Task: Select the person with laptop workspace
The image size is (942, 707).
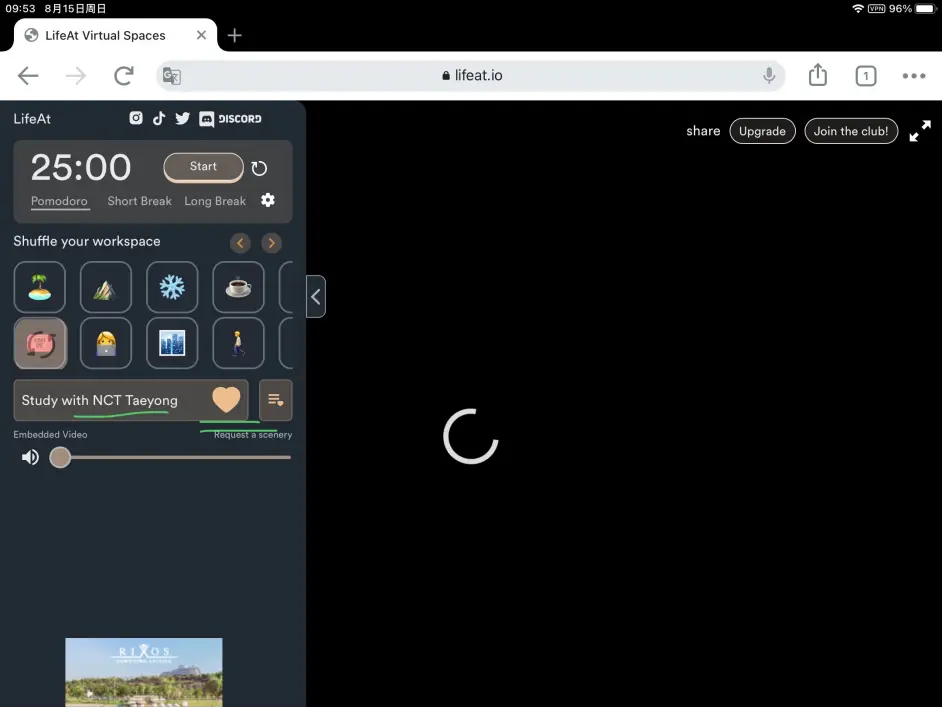Action: coord(106,343)
